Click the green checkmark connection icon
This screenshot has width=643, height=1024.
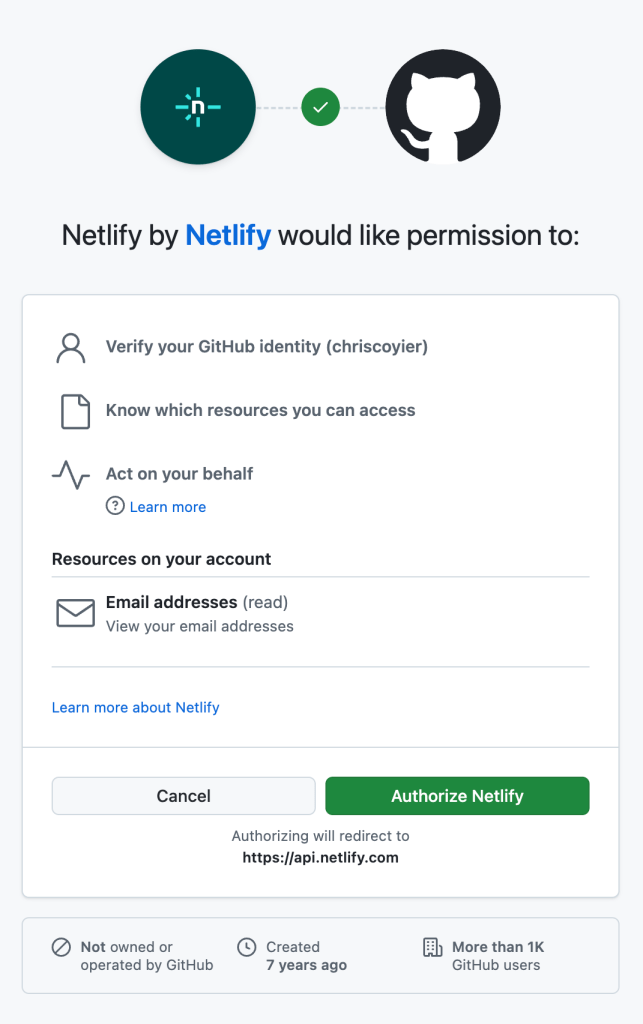click(x=320, y=107)
